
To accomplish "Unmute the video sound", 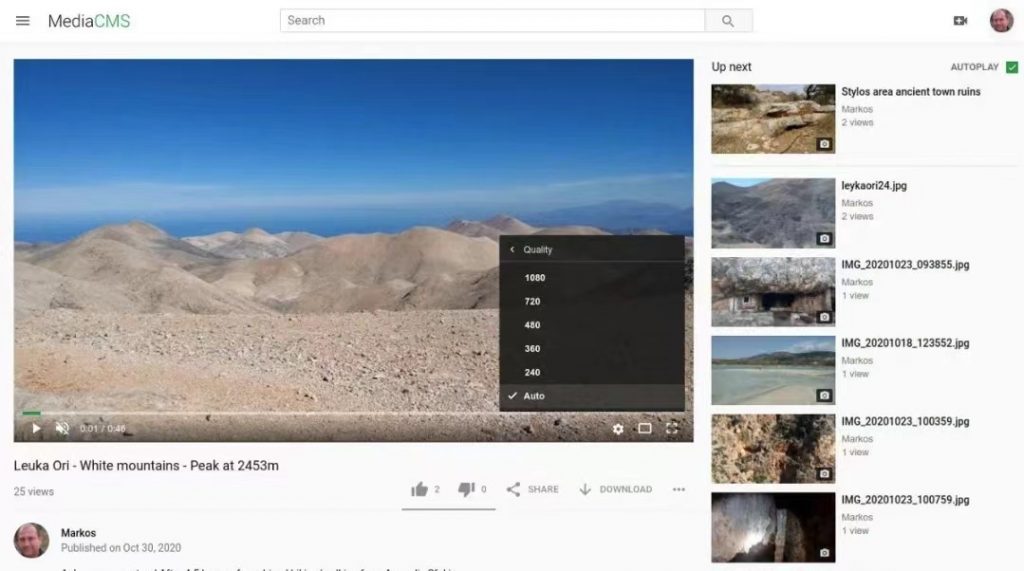I will click(62, 429).
